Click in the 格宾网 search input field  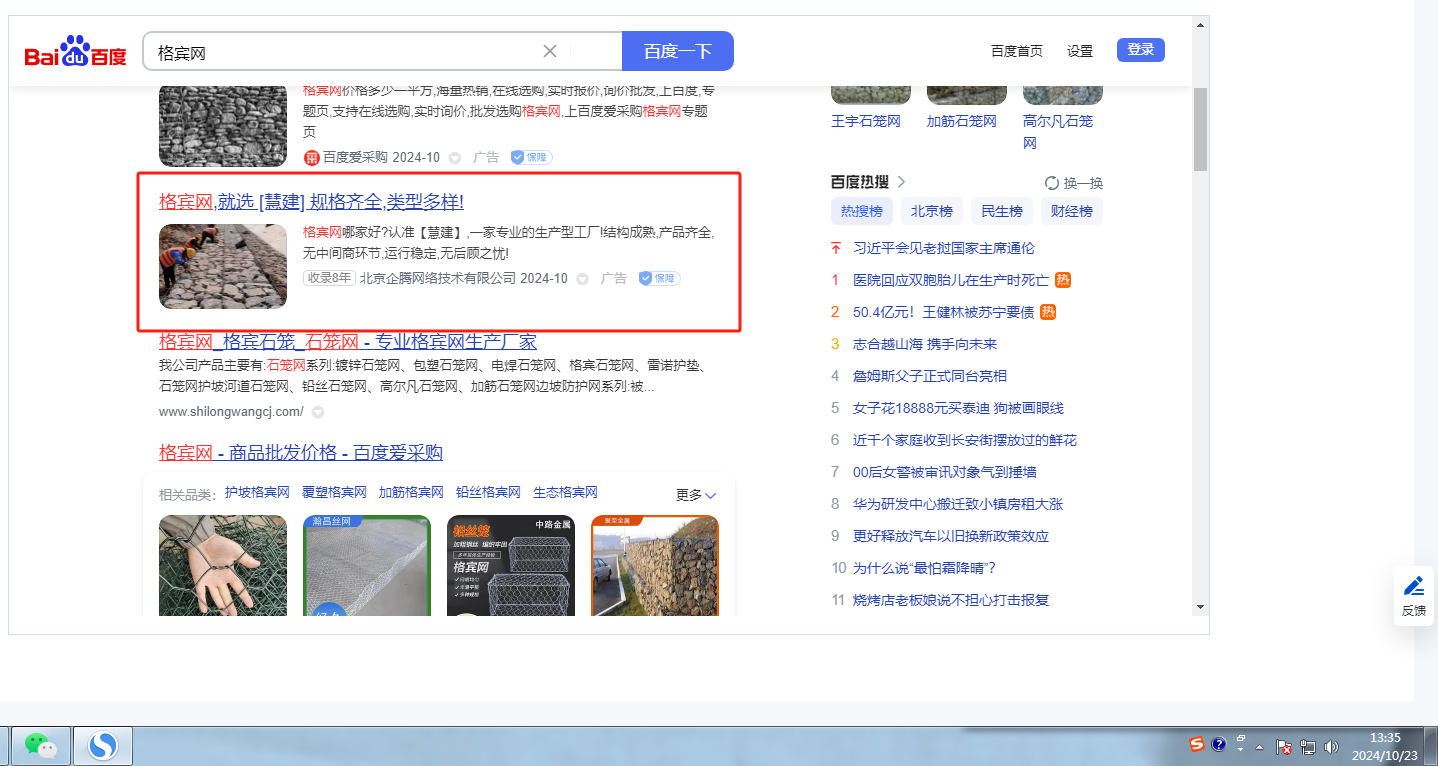click(x=340, y=52)
